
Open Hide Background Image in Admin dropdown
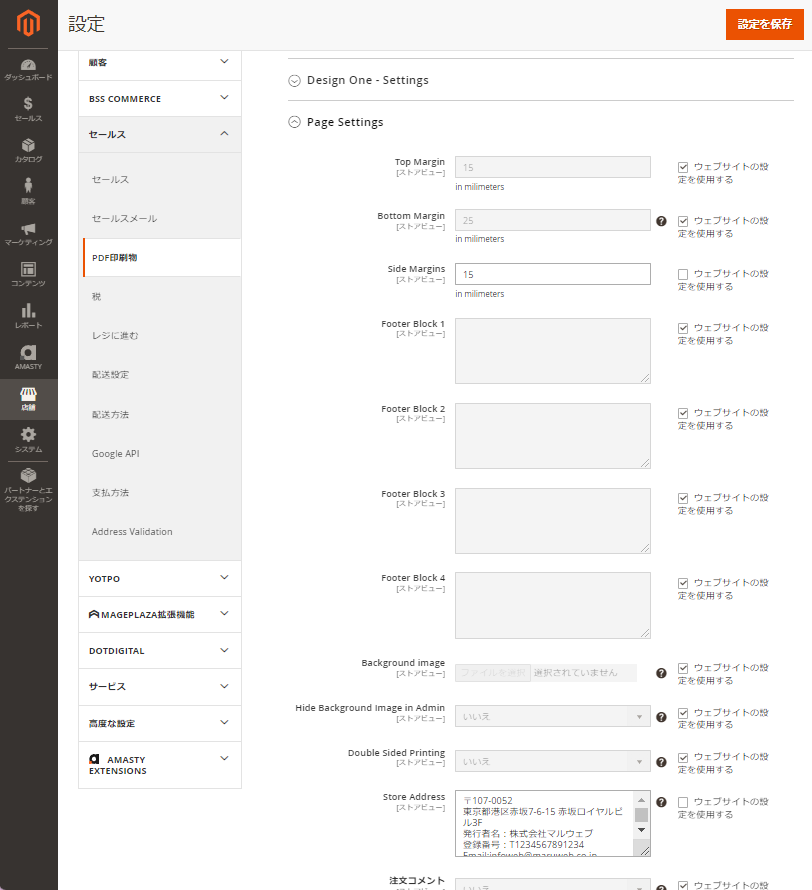[553, 716]
